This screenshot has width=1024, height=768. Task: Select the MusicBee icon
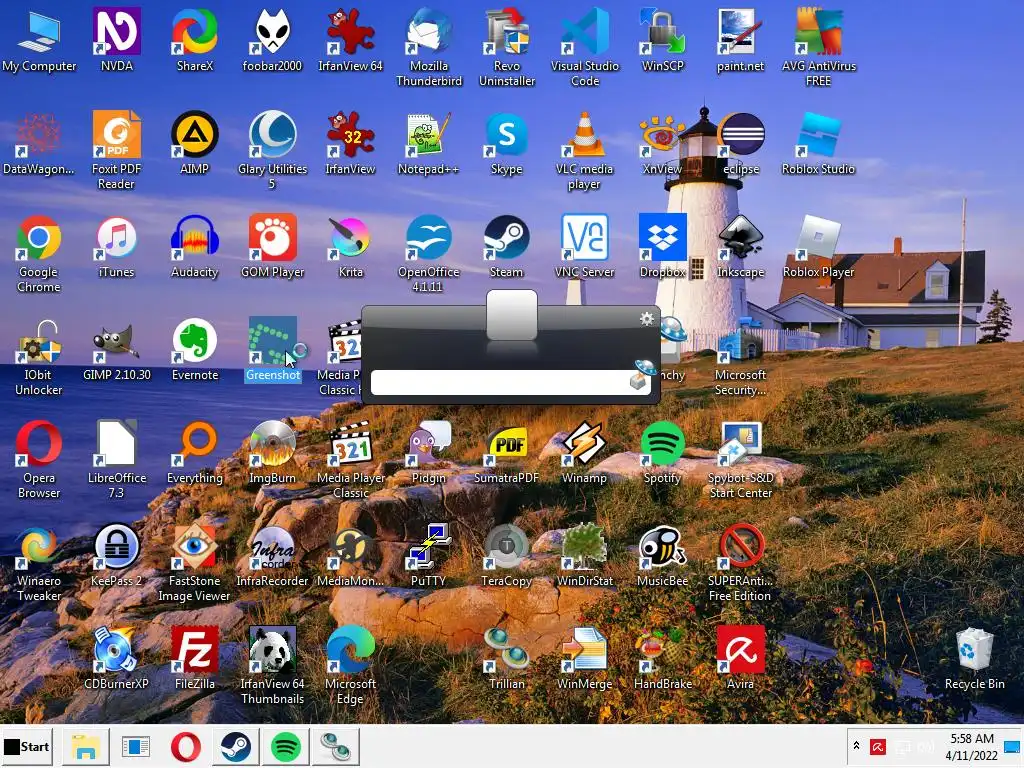[x=662, y=555]
